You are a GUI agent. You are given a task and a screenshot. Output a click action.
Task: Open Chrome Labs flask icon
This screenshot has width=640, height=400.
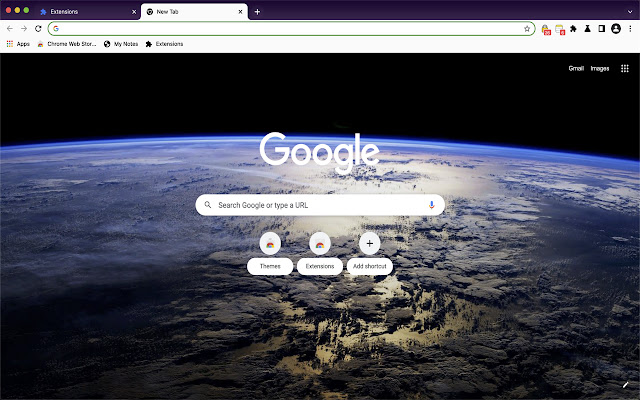587,29
